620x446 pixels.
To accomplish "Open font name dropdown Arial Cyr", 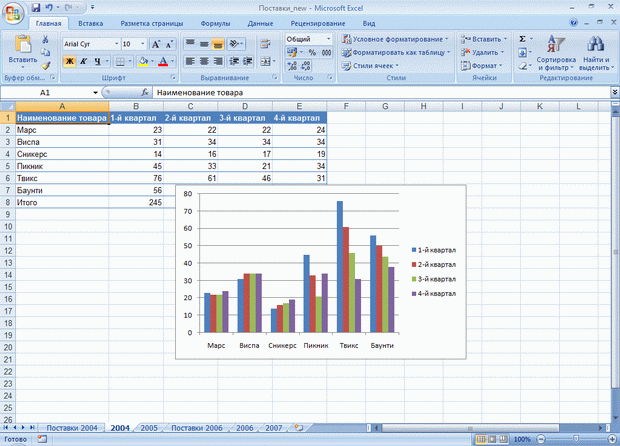I will [x=117, y=44].
